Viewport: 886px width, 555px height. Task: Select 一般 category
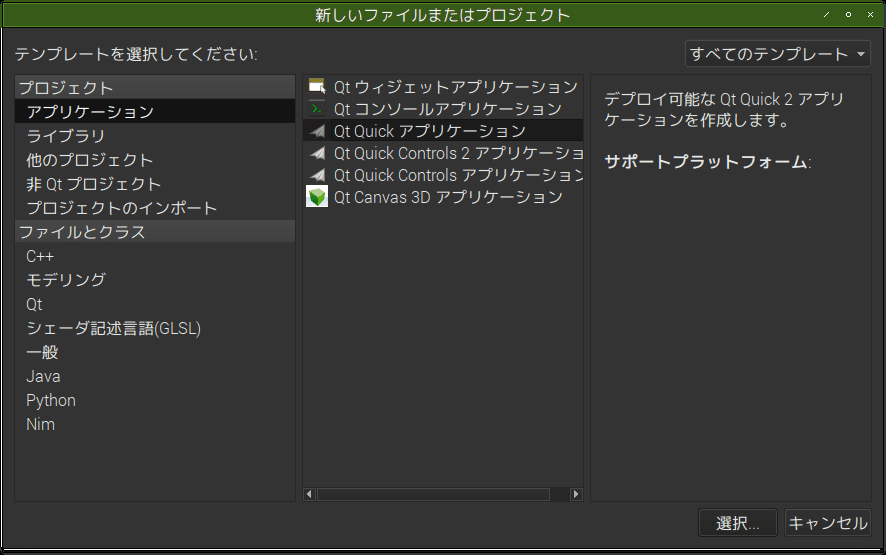[155, 352]
